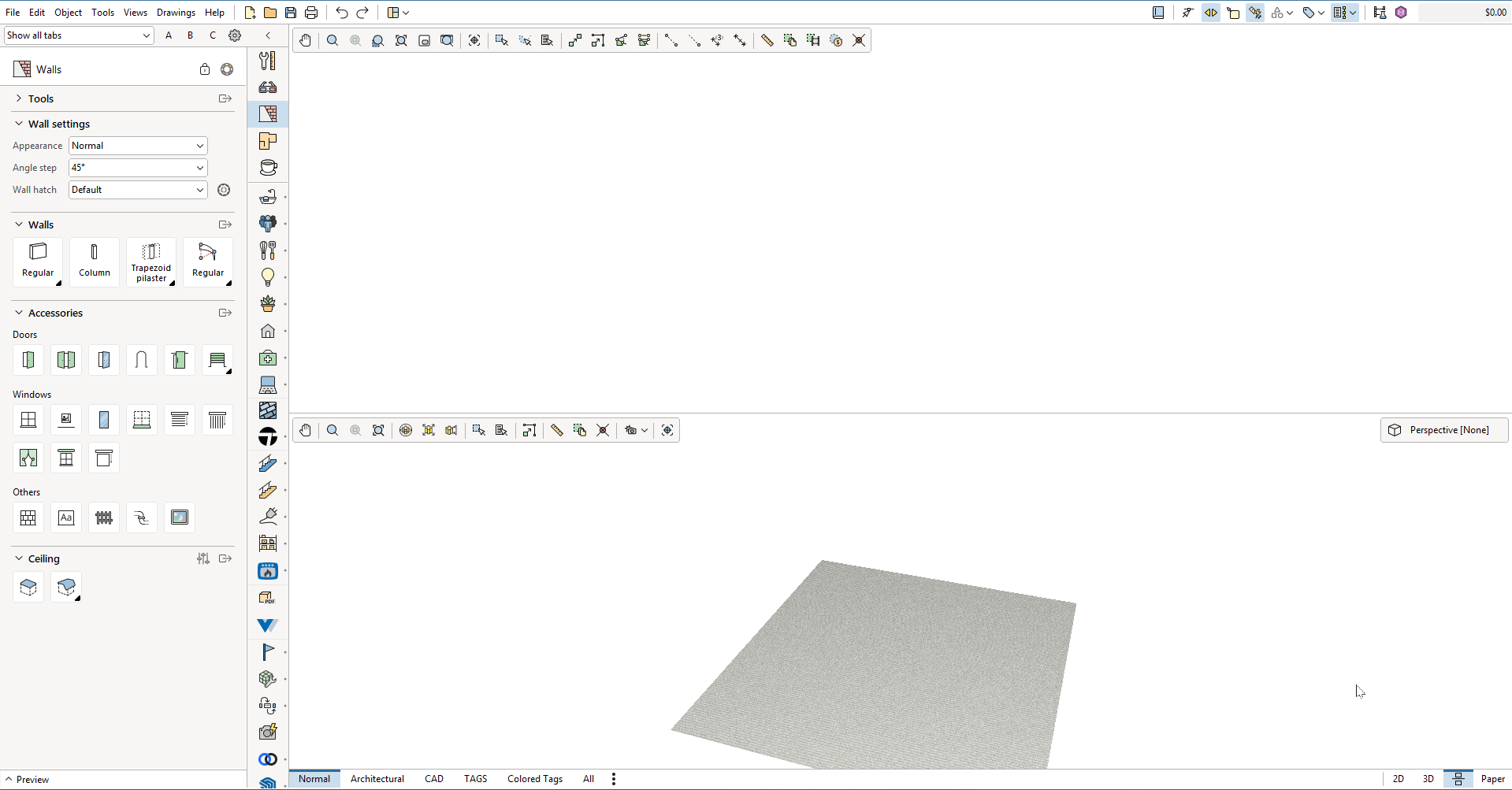Add the radiator accessory under Others
This screenshot has width=1512, height=790.
[x=104, y=517]
